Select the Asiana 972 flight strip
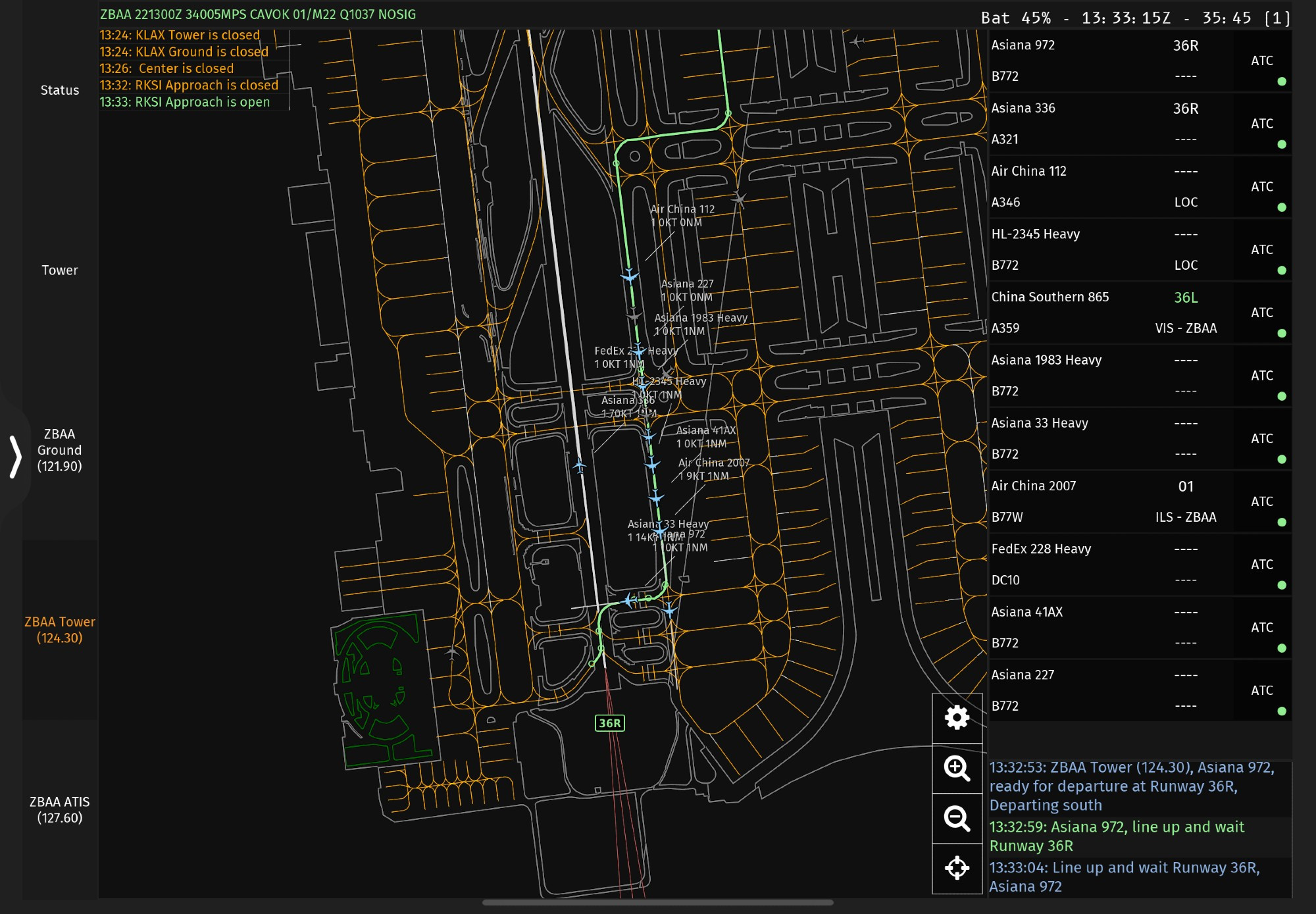1316x914 pixels. pos(1140,61)
